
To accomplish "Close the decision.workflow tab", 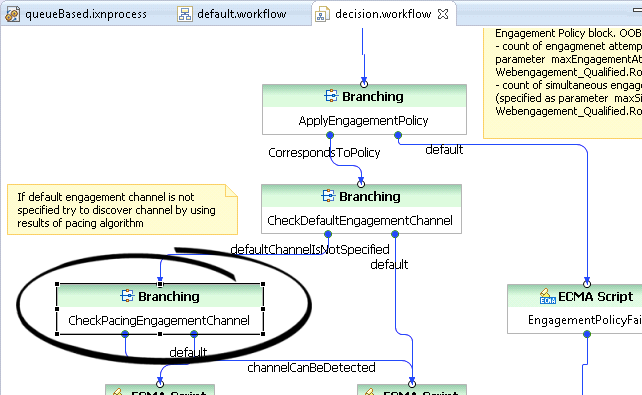I will click(x=443, y=14).
